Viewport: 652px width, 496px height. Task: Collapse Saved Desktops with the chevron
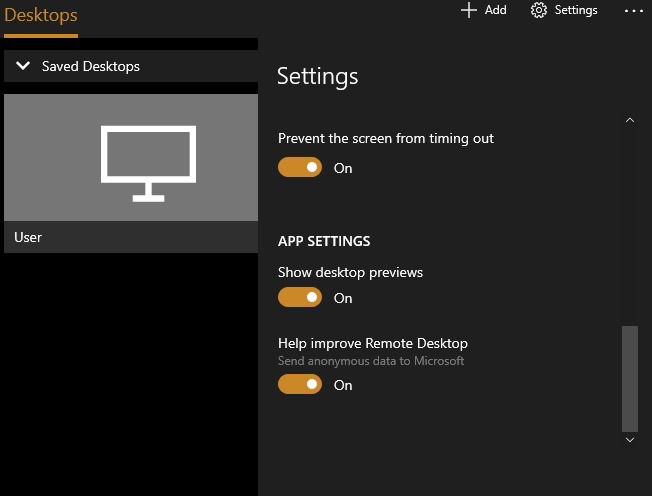tap(23, 66)
